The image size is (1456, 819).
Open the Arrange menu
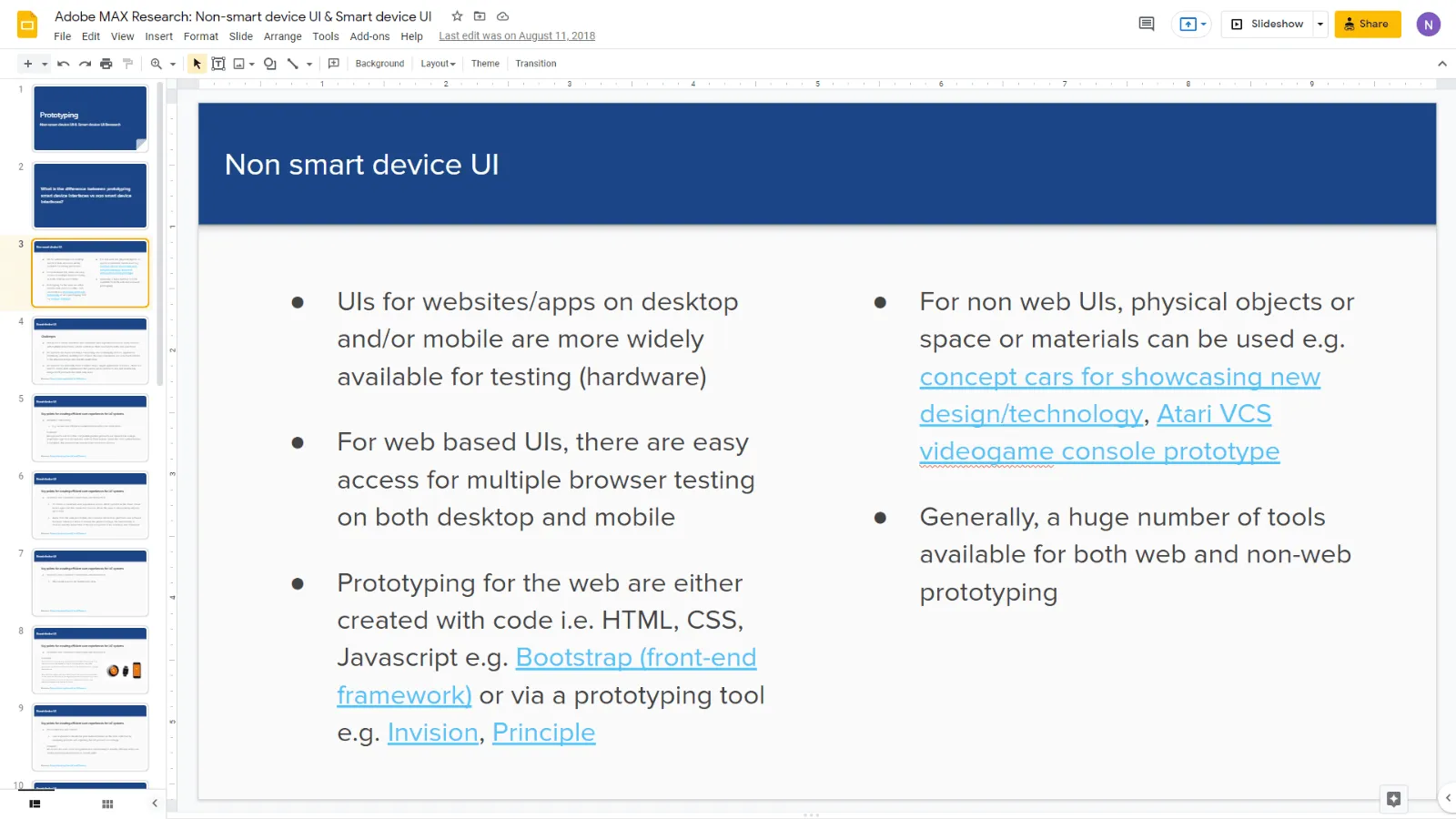coord(283,36)
